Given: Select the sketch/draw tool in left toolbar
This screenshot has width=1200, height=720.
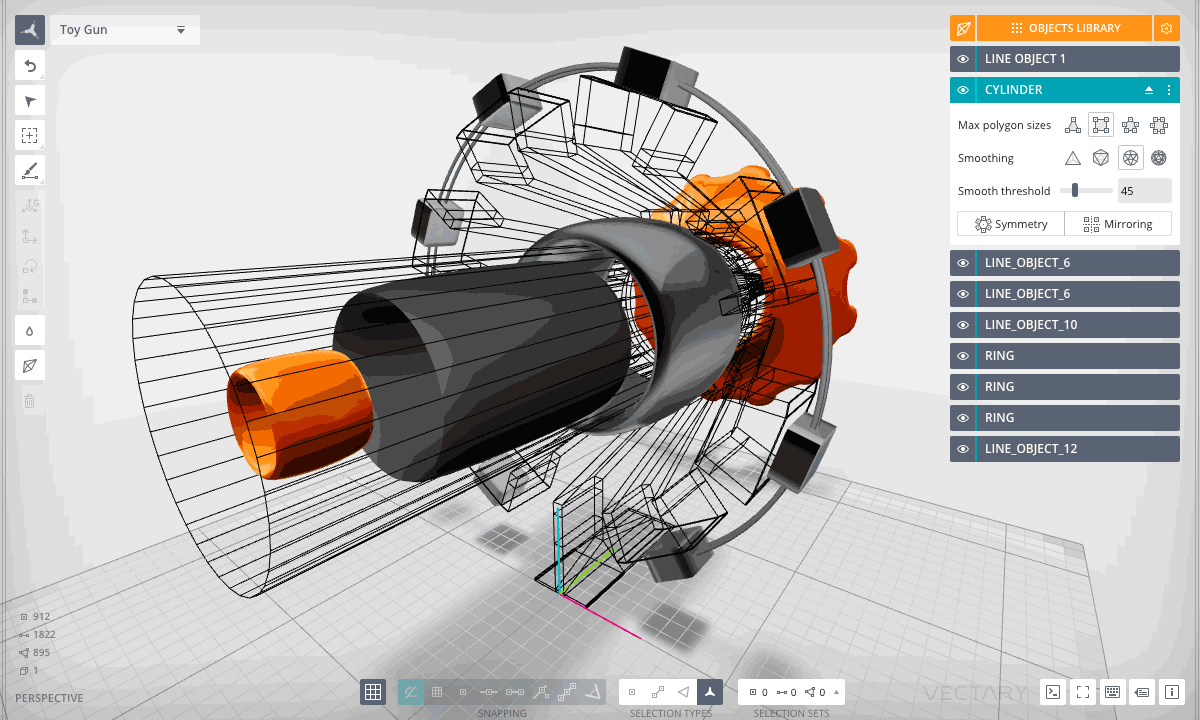Looking at the screenshot, I should [29, 170].
